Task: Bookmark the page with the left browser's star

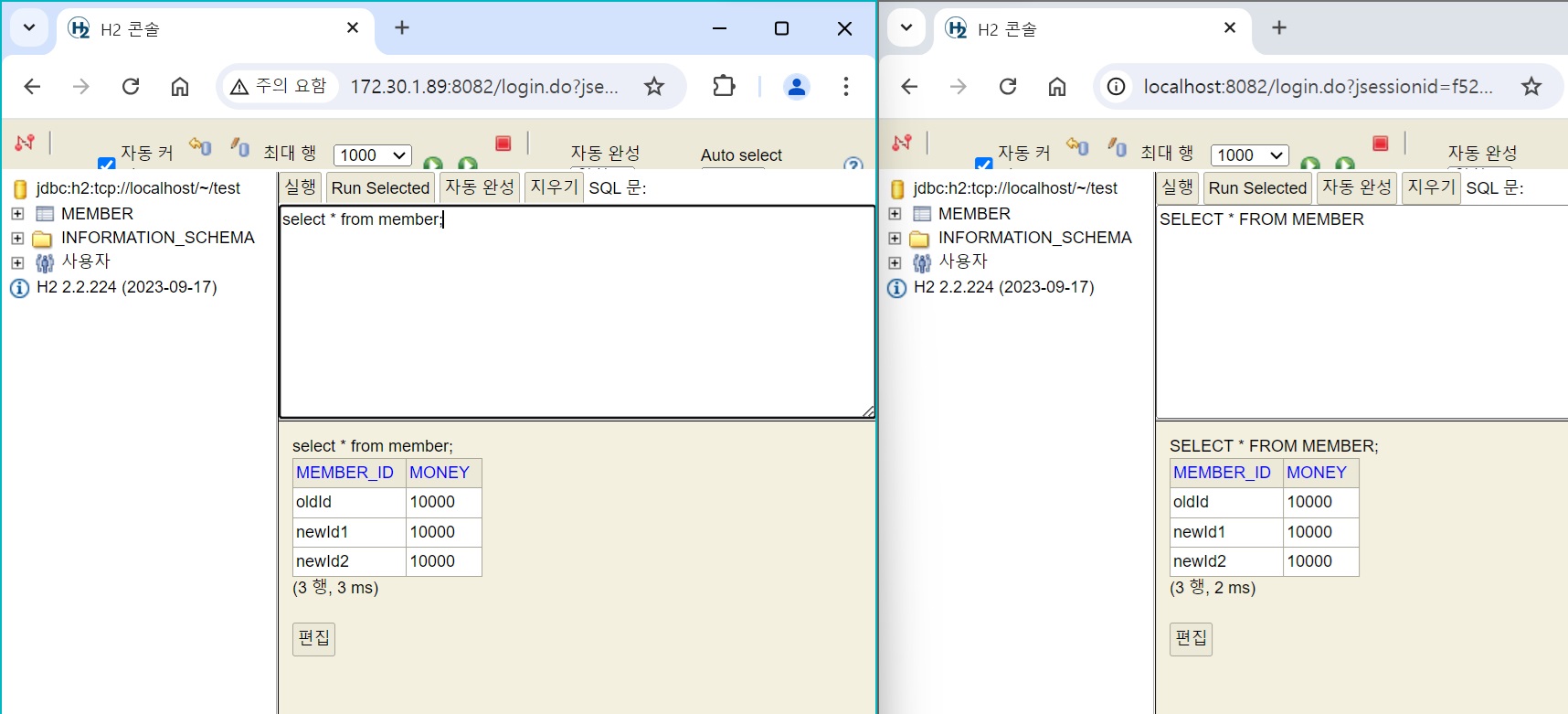Action: click(654, 86)
